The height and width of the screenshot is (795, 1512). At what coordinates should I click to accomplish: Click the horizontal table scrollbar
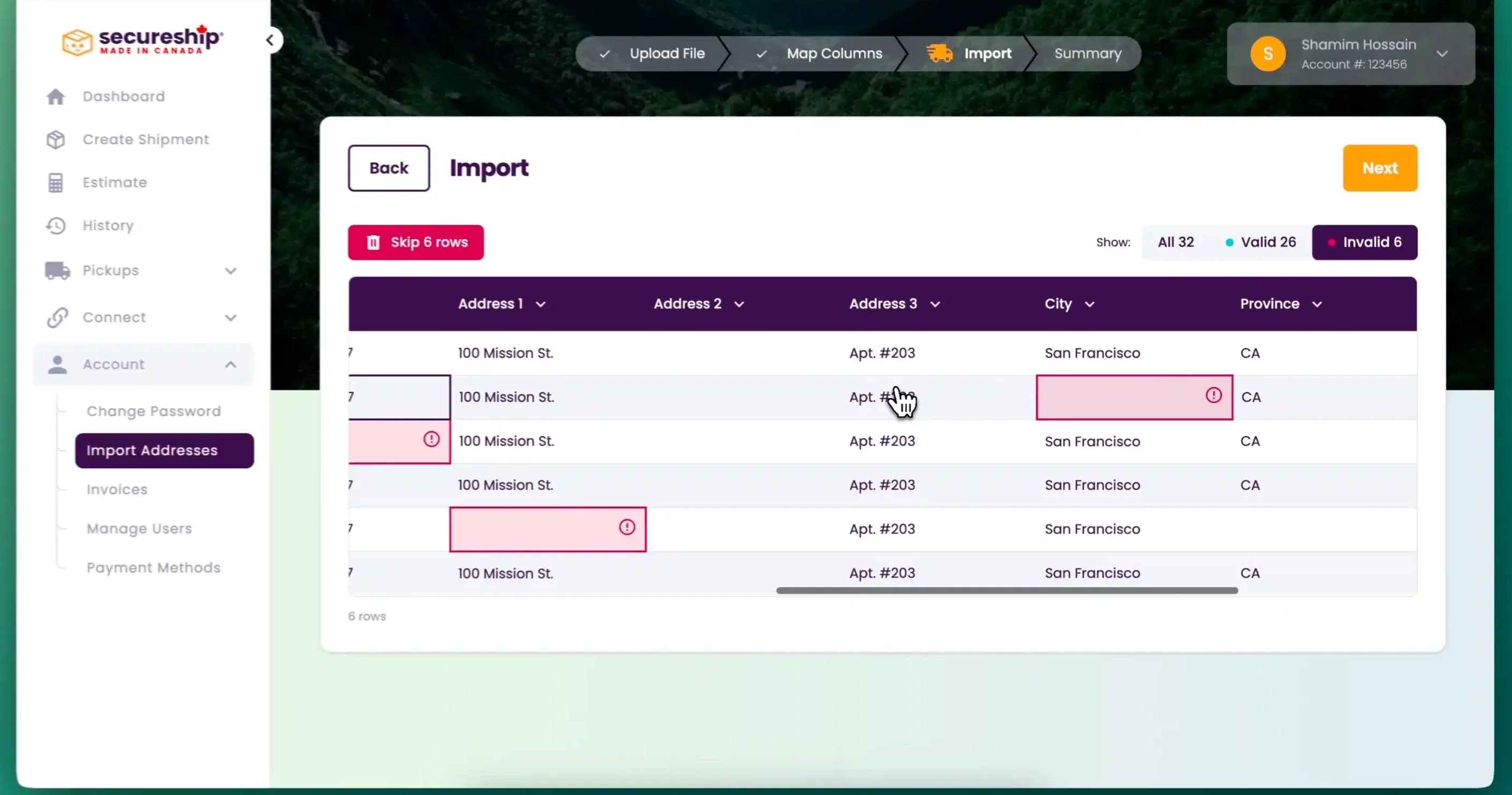tap(1006, 591)
